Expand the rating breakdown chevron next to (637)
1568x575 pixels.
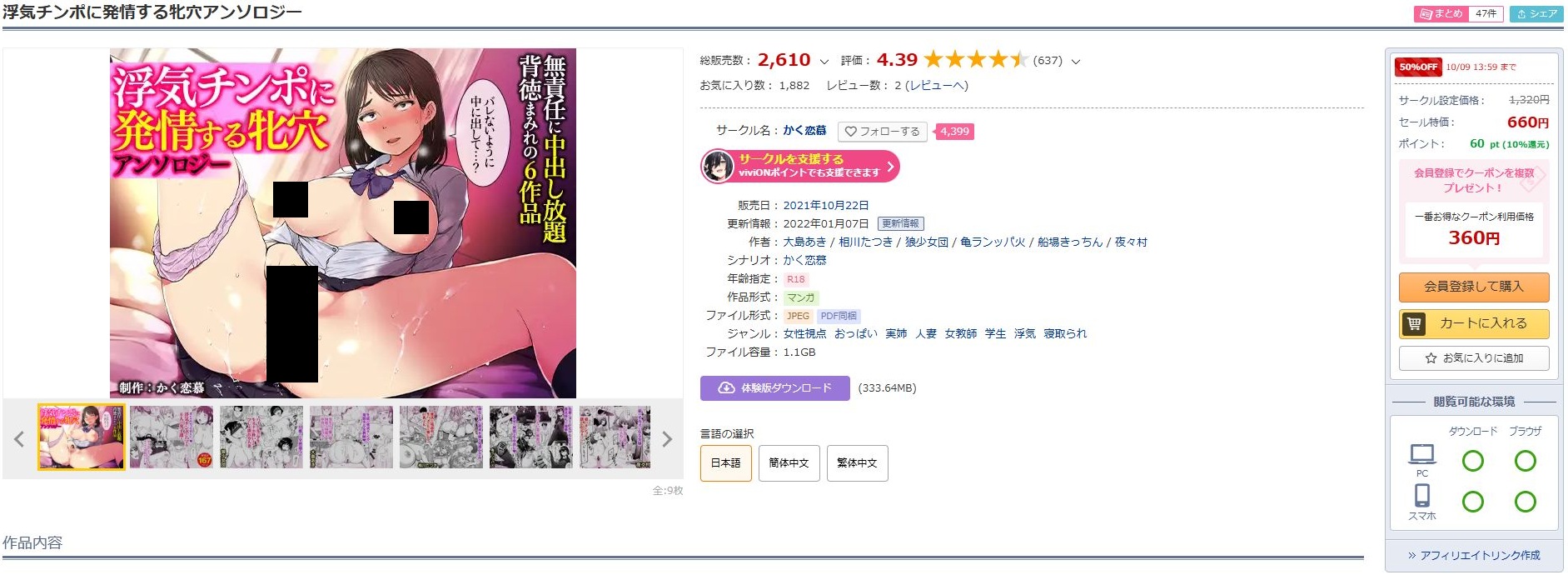(x=1075, y=62)
